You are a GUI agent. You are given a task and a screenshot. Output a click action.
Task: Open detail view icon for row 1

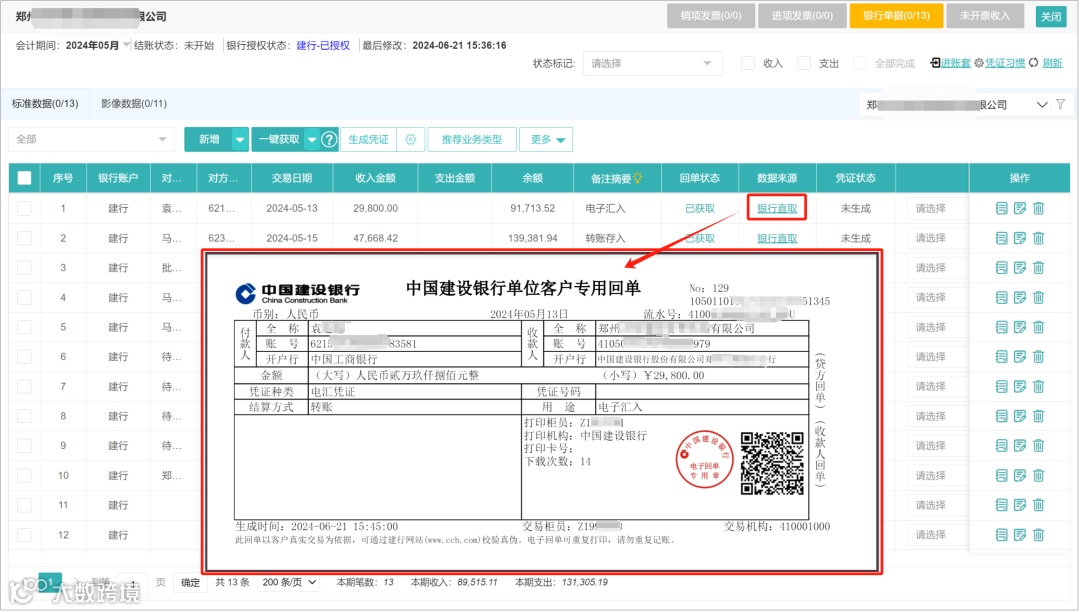coord(1001,208)
